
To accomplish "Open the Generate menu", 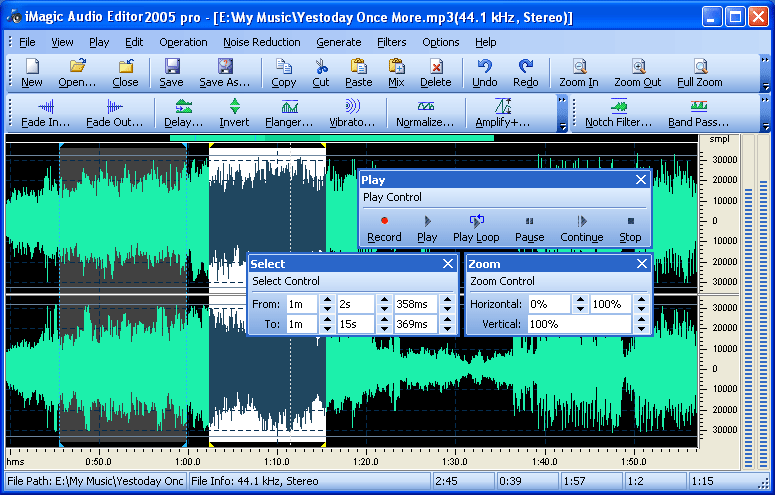I will point(339,43).
